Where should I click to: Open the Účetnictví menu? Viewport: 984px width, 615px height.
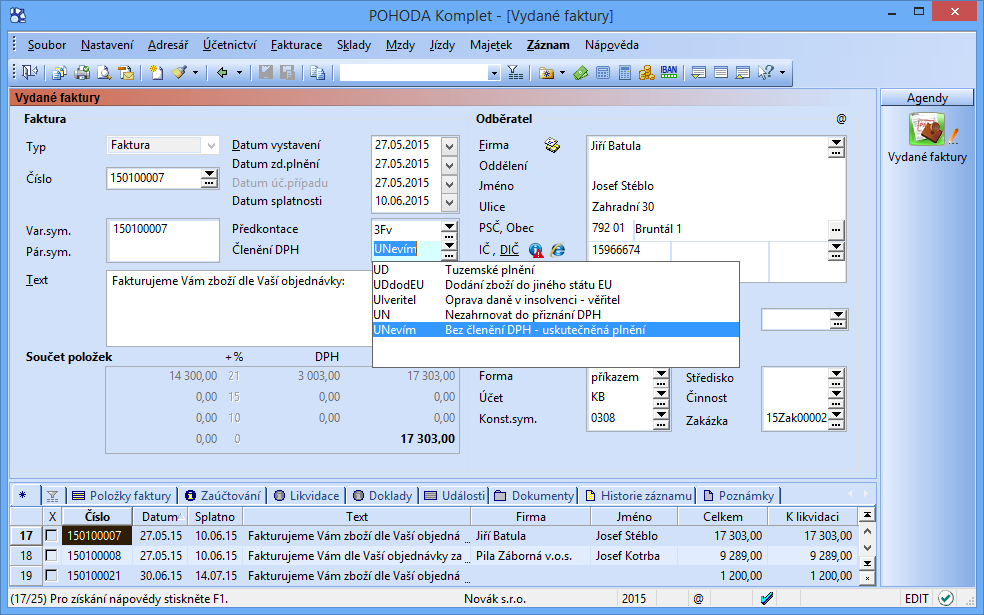(x=229, y=45)
